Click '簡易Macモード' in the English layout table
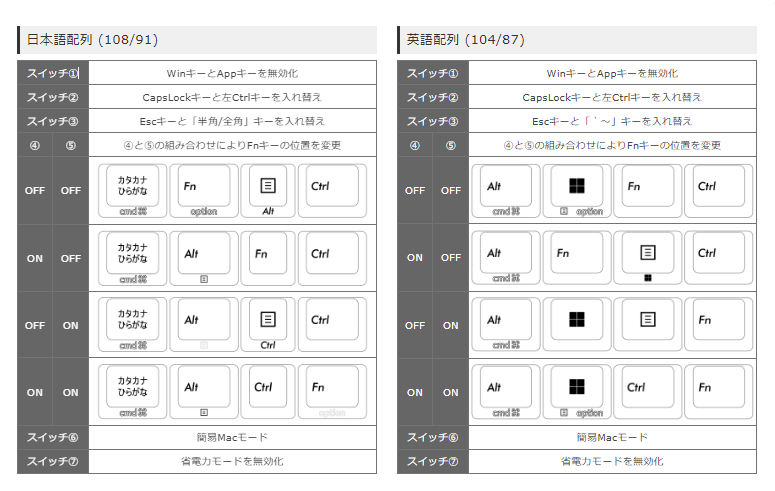The image size is (775, 491). pyautogui.click(x=612, y=437)
